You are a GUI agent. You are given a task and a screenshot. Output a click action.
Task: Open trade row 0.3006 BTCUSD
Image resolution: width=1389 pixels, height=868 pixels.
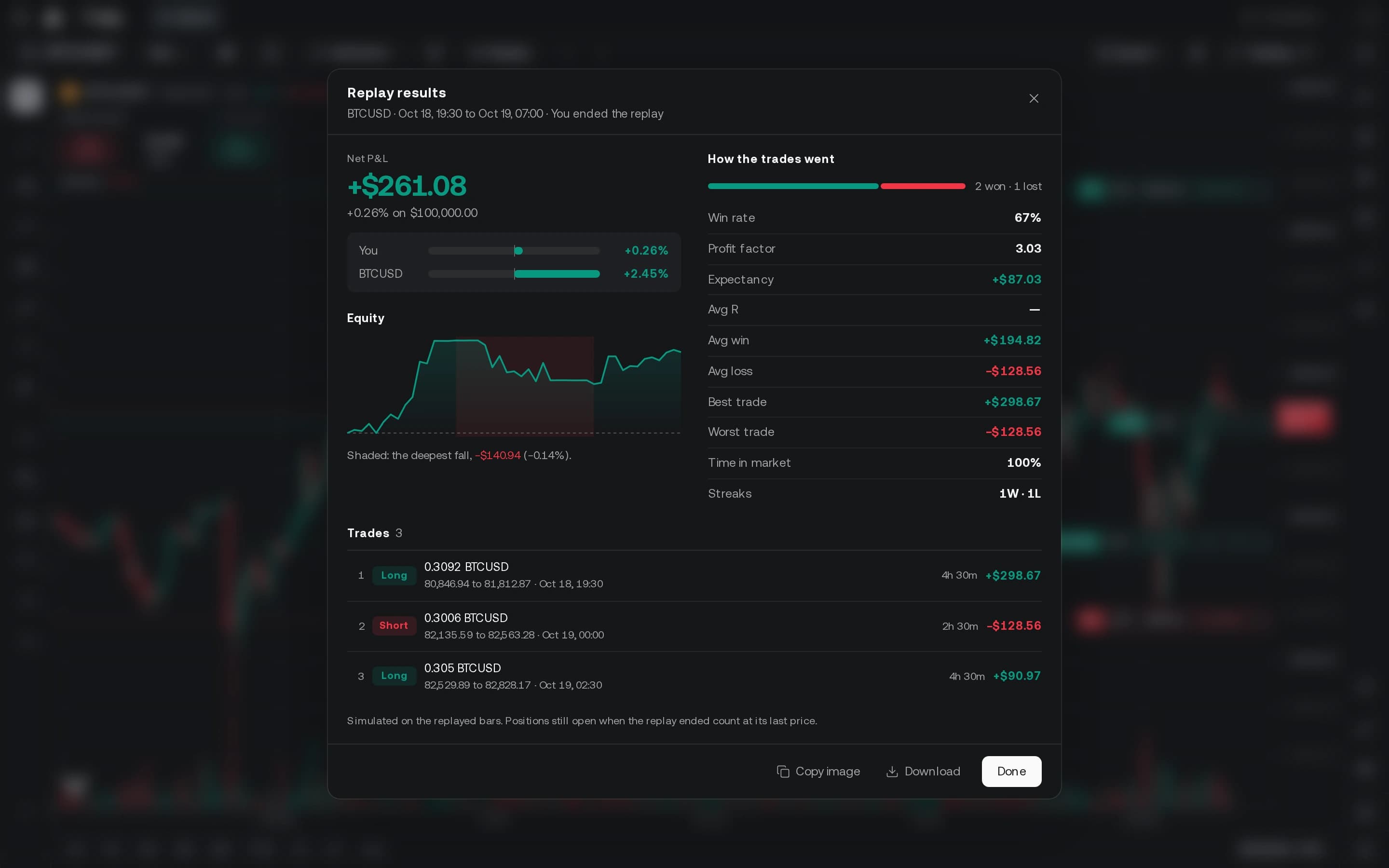pyautogui.click(x=694, y=626)
